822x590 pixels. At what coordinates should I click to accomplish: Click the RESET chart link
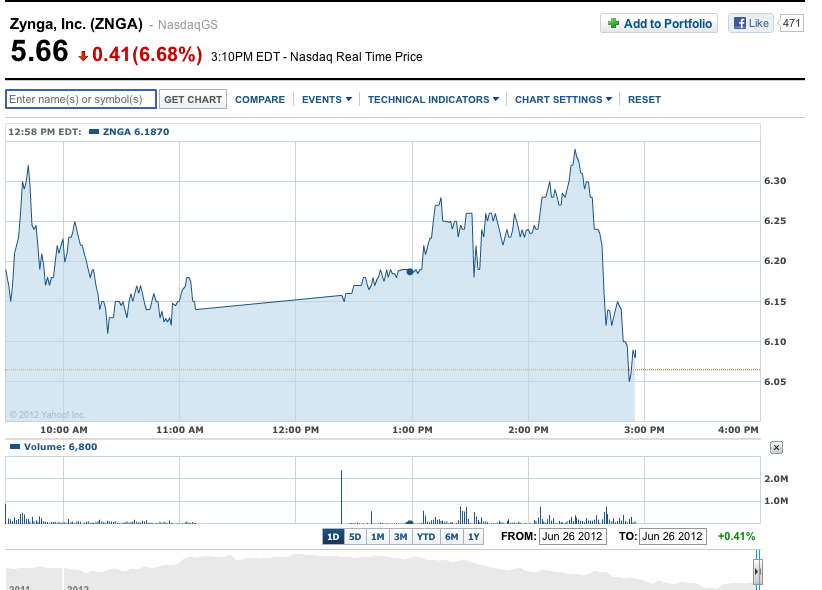click(x=644, y=100)
